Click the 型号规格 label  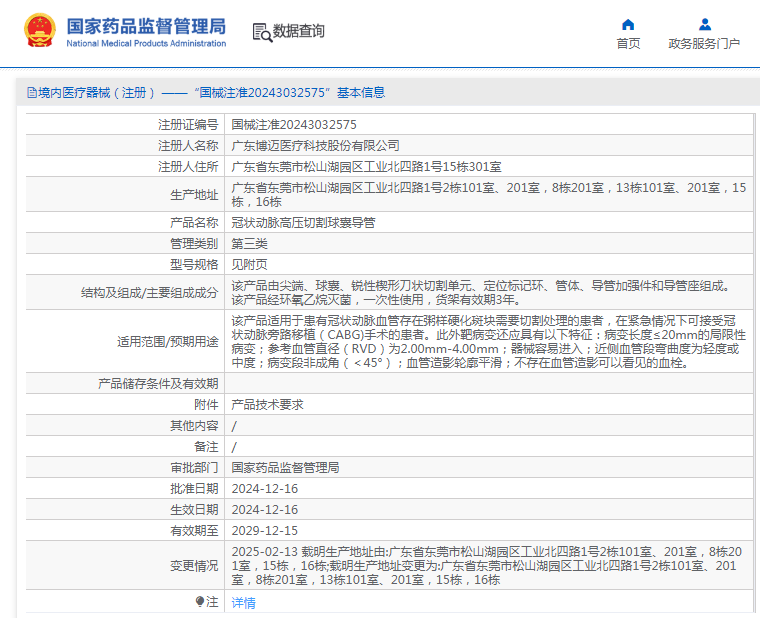click(194, 265)
